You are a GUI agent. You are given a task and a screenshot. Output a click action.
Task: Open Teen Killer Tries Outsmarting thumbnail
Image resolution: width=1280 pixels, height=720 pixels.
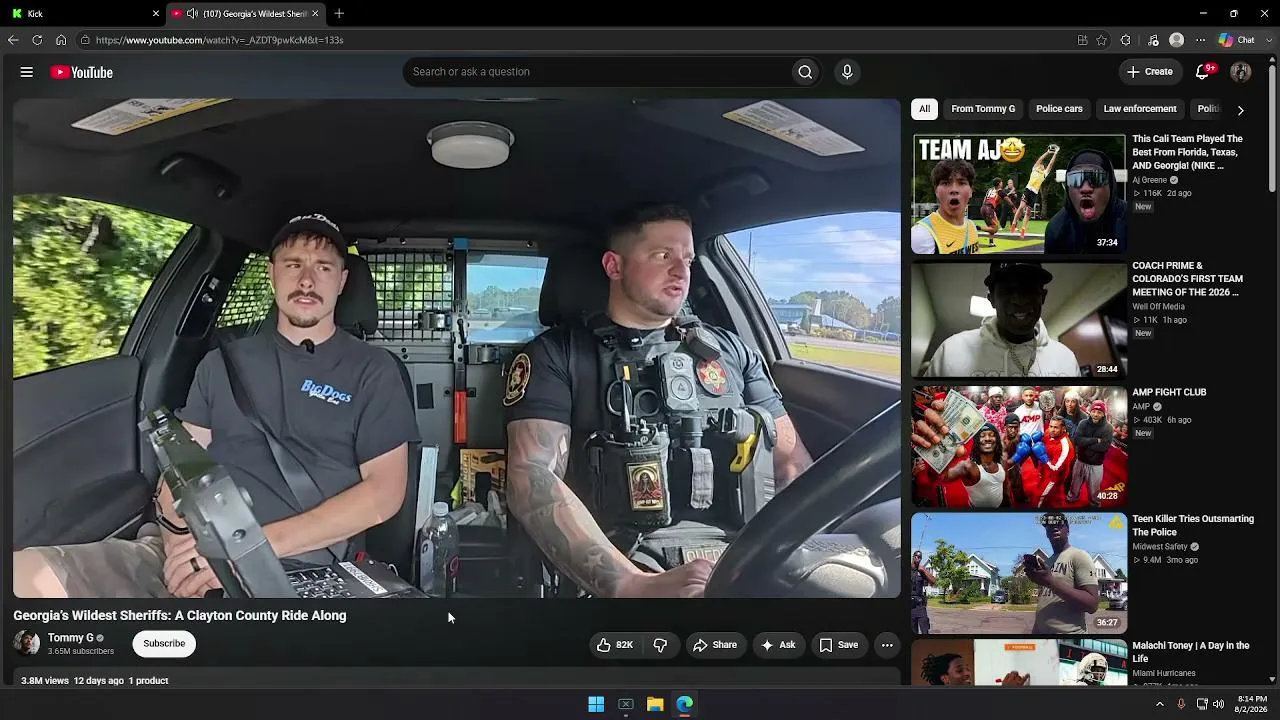[1019, 574]
